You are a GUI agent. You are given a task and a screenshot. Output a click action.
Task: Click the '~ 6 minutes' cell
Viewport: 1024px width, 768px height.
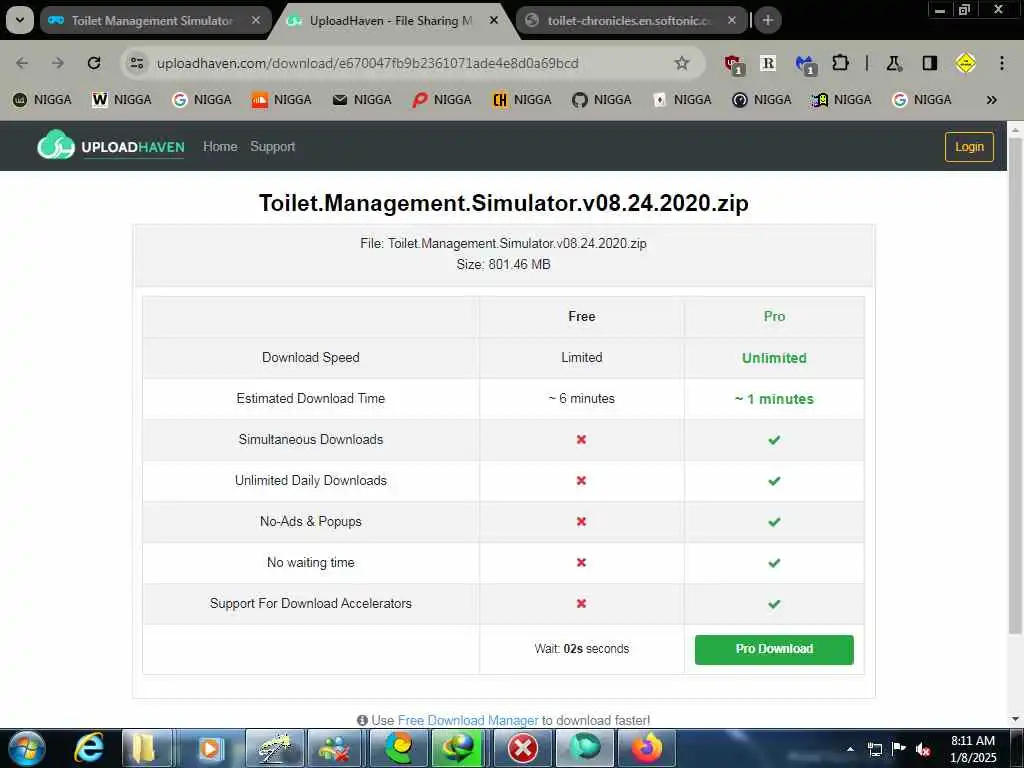581,398
